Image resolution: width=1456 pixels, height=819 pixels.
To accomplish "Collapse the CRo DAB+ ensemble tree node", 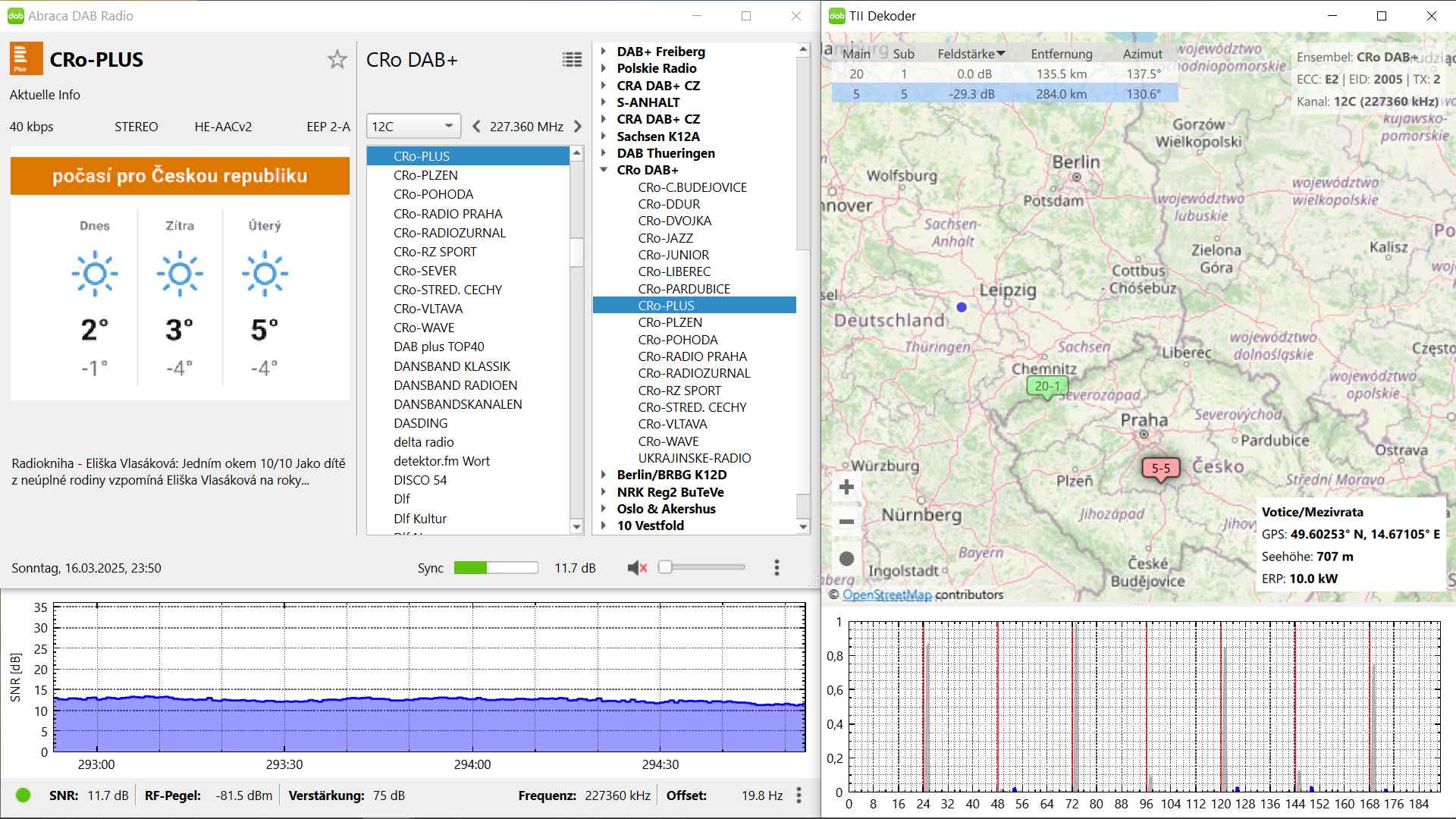I will click(604, 170).
